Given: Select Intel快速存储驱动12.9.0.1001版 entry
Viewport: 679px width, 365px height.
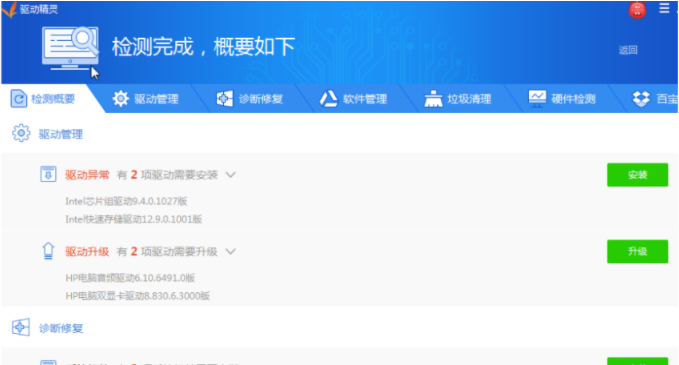Looking at the screenshot, I should pyautogui.click(x=133, y=220).
